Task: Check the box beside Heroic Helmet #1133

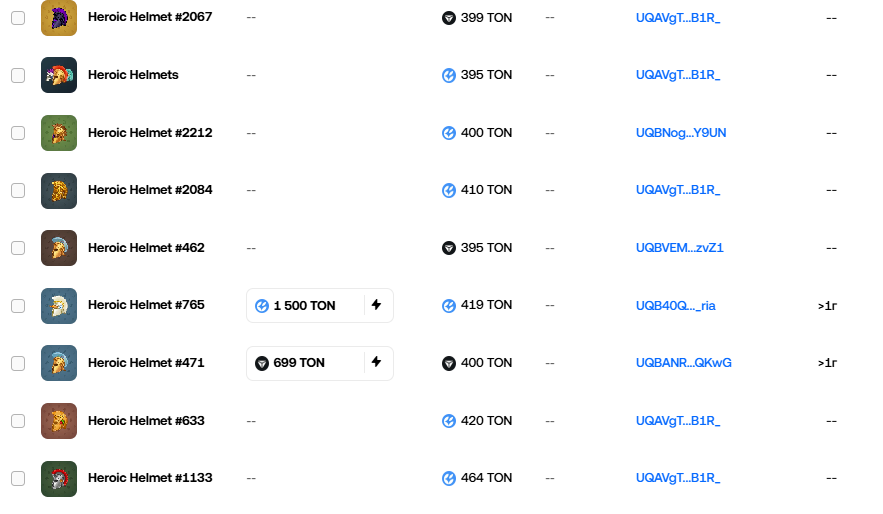Action: tap(18, 478)
